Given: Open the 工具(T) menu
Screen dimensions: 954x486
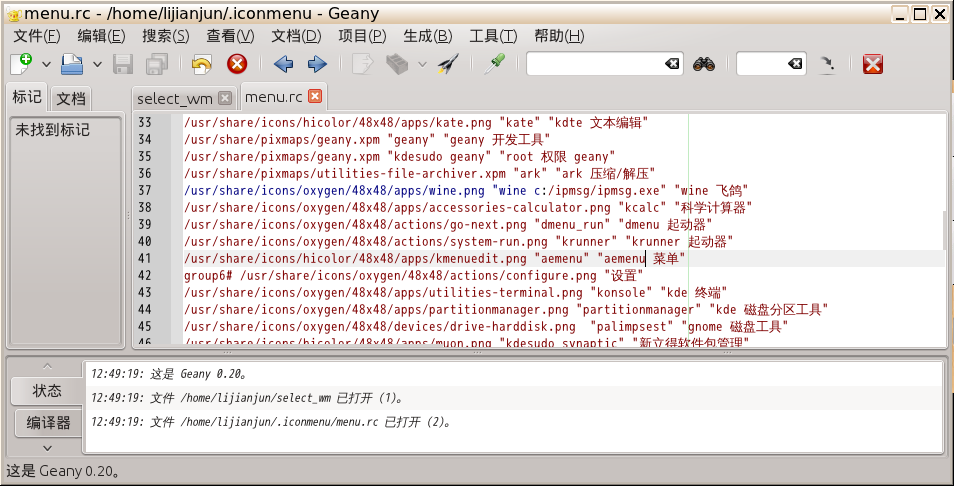Looking at the screenshot, I should point(493,36).
